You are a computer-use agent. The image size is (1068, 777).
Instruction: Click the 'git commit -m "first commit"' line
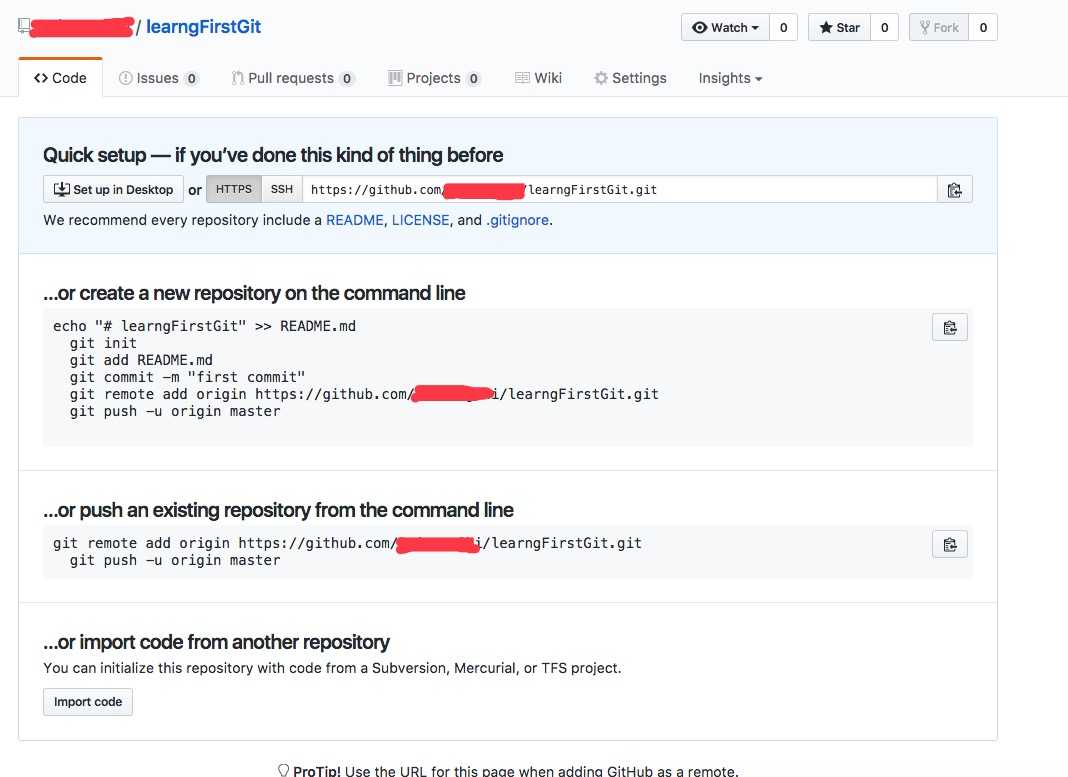coord(187,377)
